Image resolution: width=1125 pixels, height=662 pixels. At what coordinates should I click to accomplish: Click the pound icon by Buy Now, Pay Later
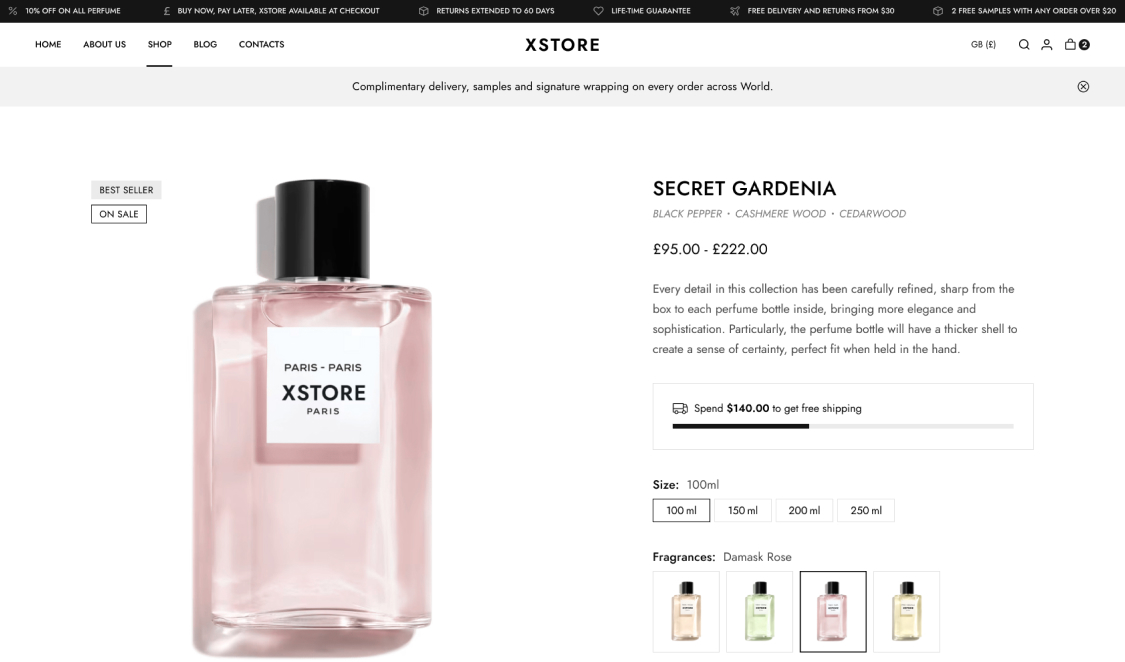pos(166,11)
